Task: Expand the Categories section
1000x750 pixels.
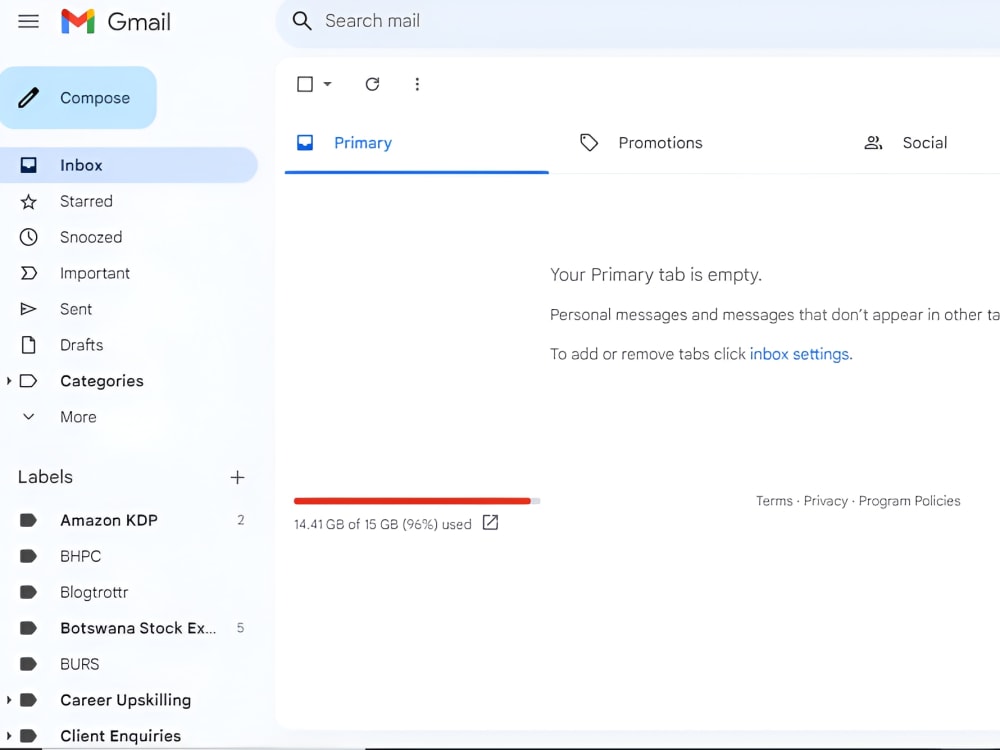Action: point(10,381)
